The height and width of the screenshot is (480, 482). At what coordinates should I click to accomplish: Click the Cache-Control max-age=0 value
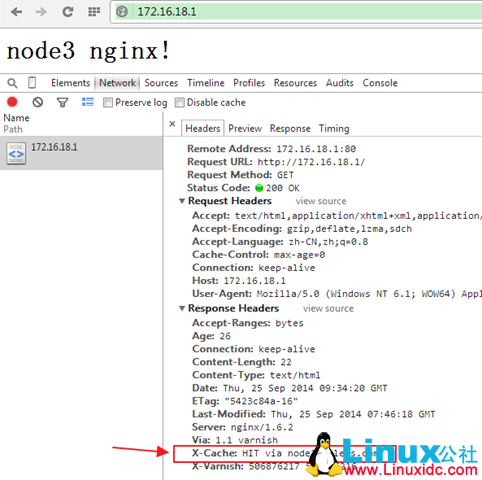[x=299, y=255]
